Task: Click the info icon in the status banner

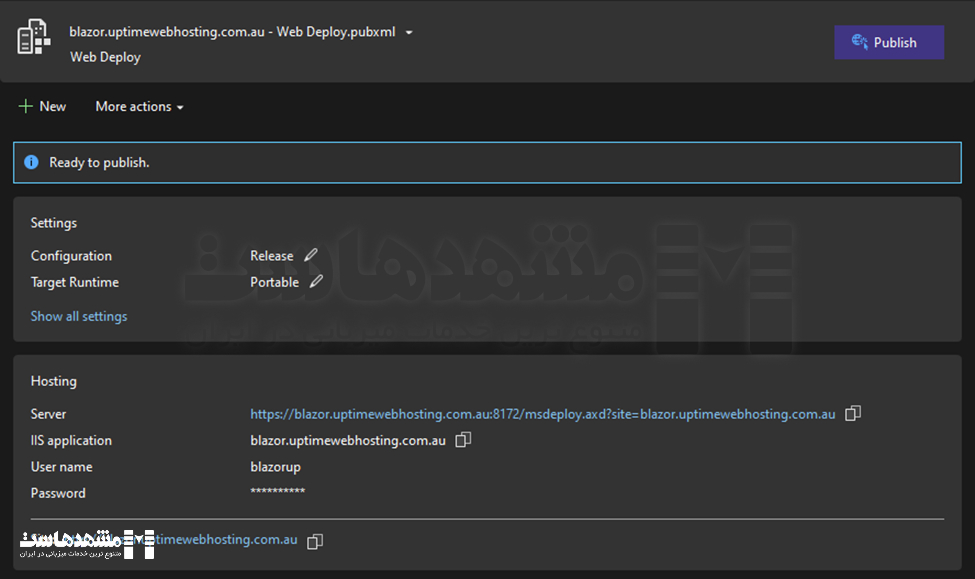Action: click(31, 162)
